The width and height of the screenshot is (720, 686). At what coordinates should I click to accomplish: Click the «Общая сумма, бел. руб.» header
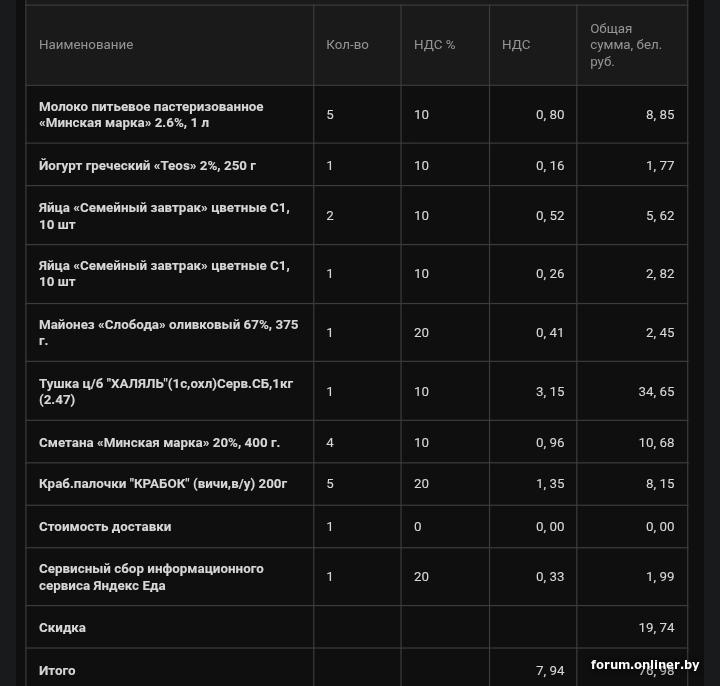point(626,45)
